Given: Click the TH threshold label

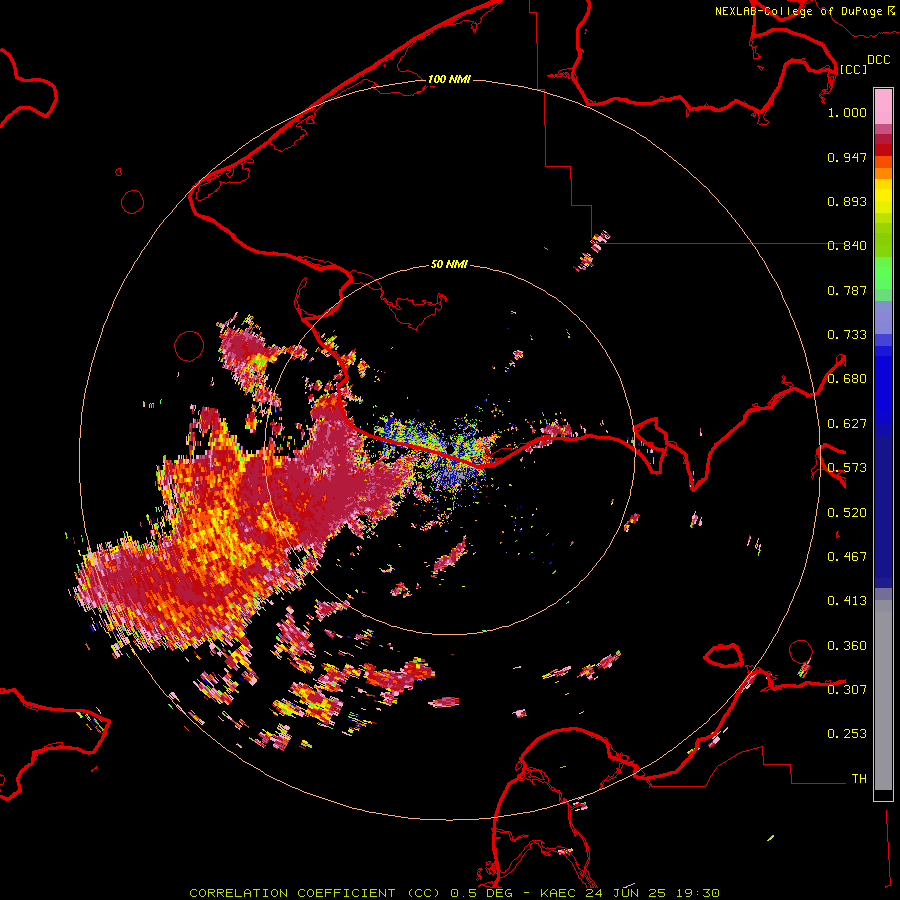Looking at the screenshot, I should tap(859, 779).
